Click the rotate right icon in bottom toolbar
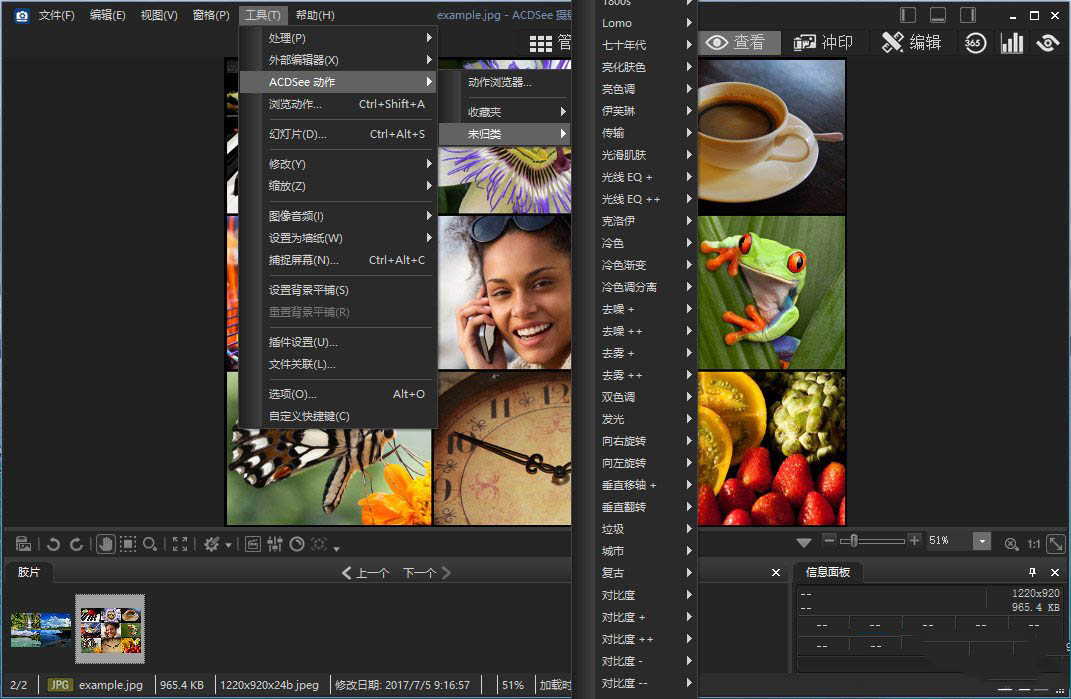This screenshot has height=699, width=1071. coord(76,544)
